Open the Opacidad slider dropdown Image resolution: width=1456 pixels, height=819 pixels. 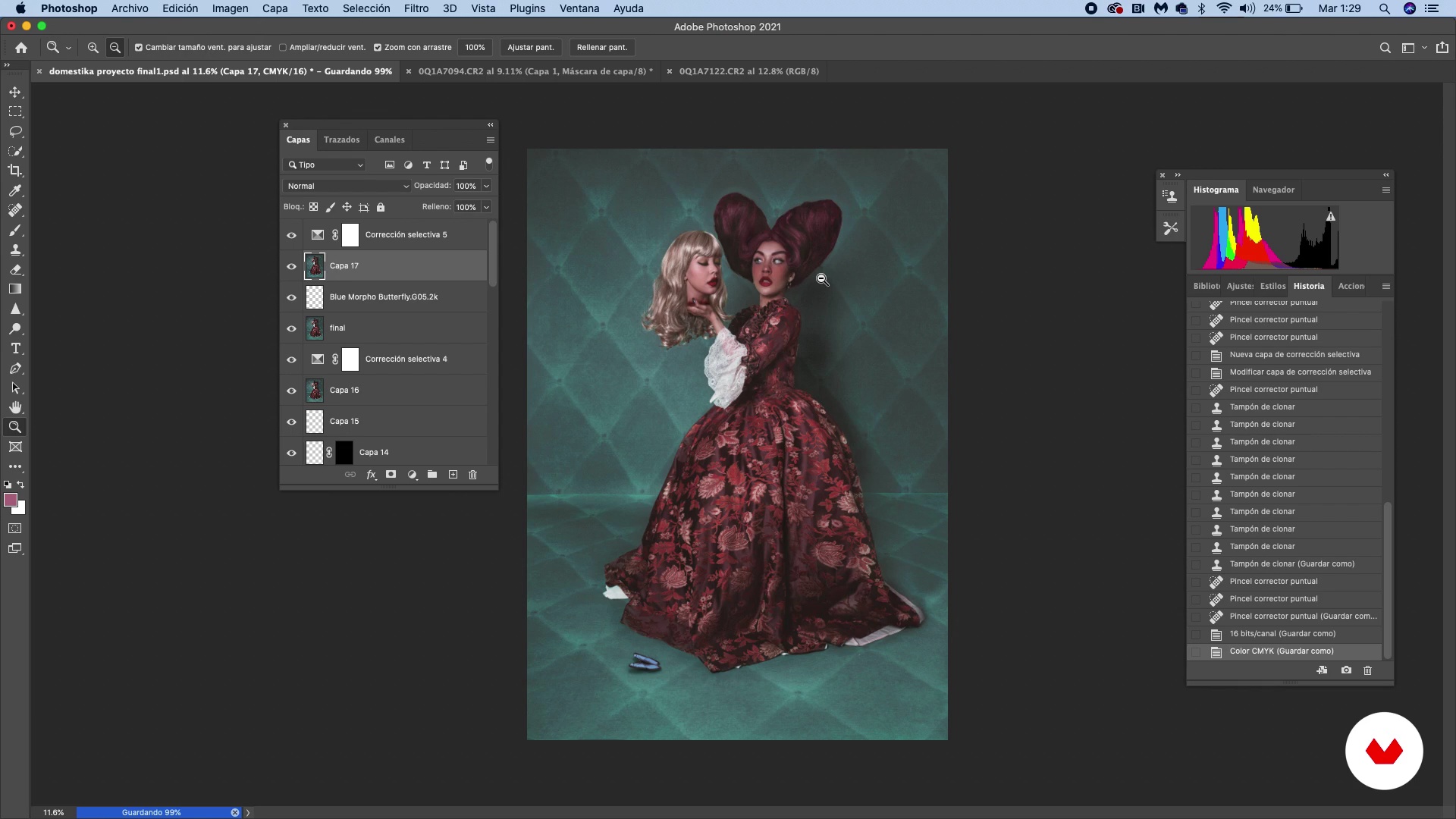pos(486,186)
